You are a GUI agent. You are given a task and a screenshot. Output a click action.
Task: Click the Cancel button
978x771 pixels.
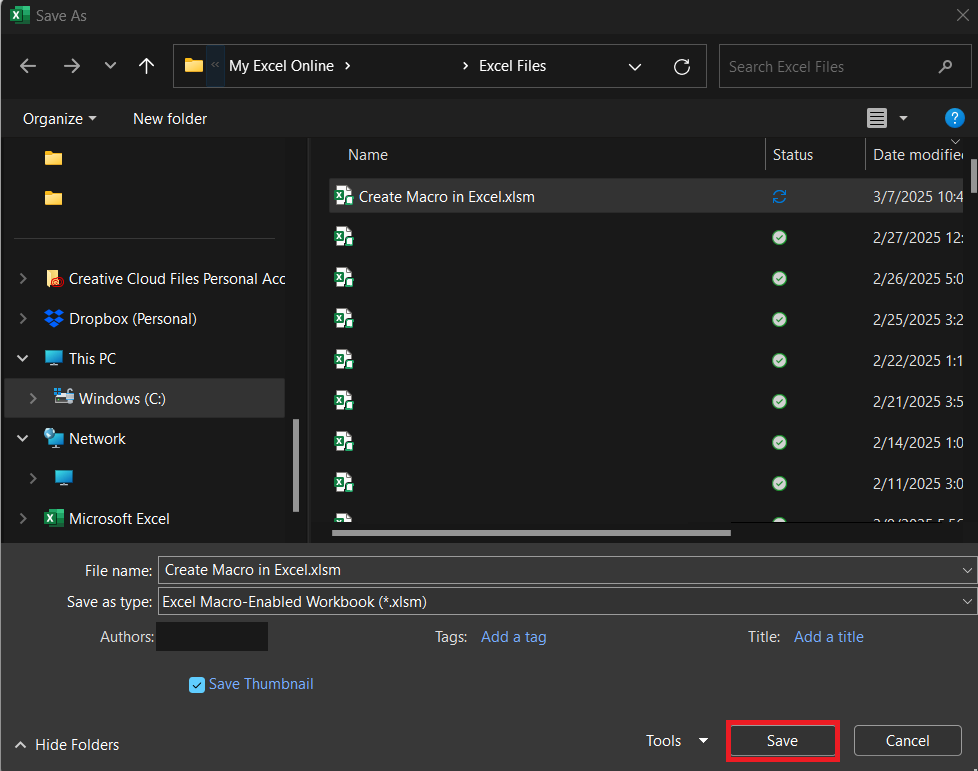[908, 740]
